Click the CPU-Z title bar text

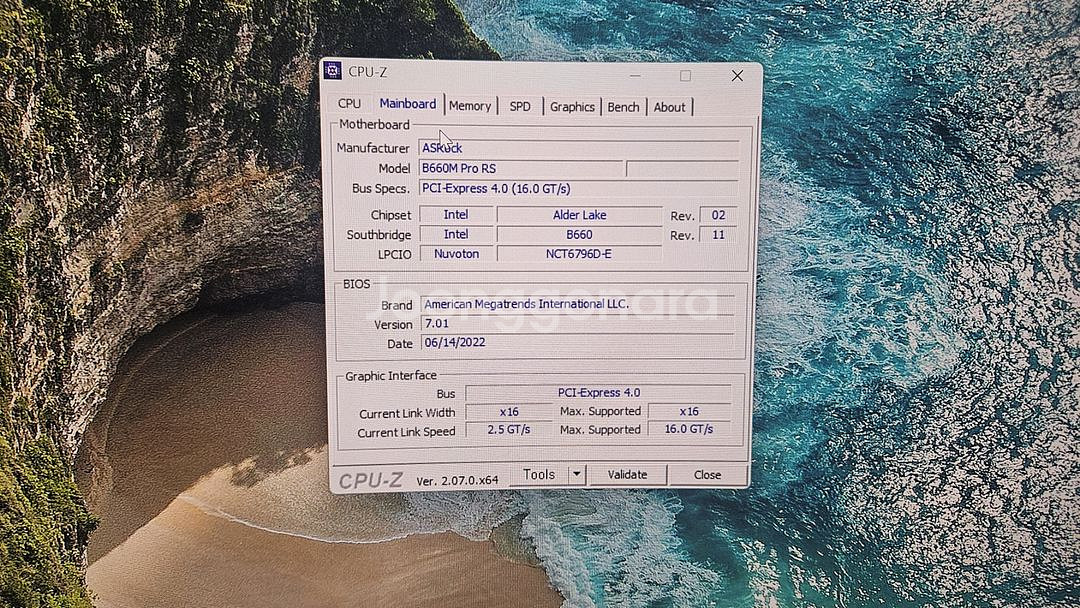click(x=367, y=72)
